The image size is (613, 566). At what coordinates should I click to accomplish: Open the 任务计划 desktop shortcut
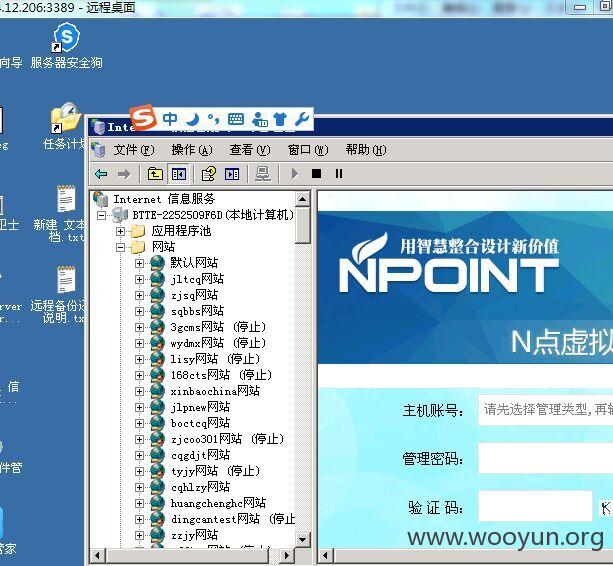65,126
